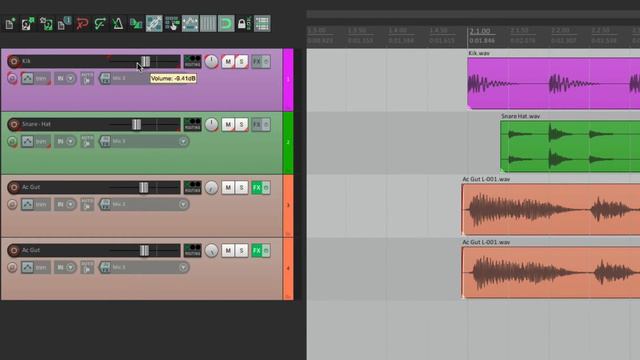Click the trim envelope button on Kik track
Screen dimensions: 640x360
(36, 78)
